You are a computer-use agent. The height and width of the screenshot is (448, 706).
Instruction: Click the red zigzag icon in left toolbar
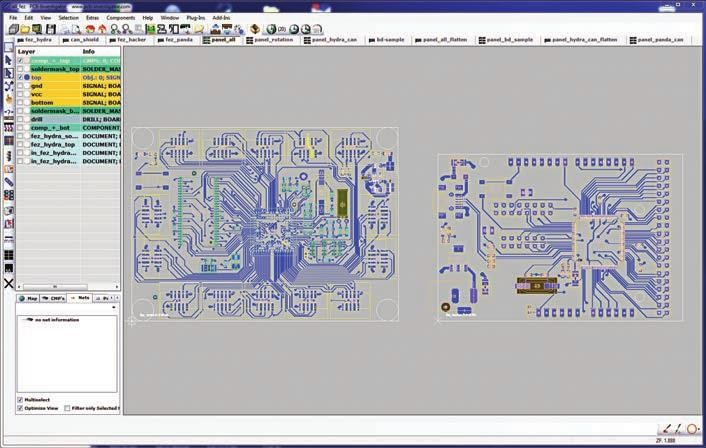(x=9, y=128)
